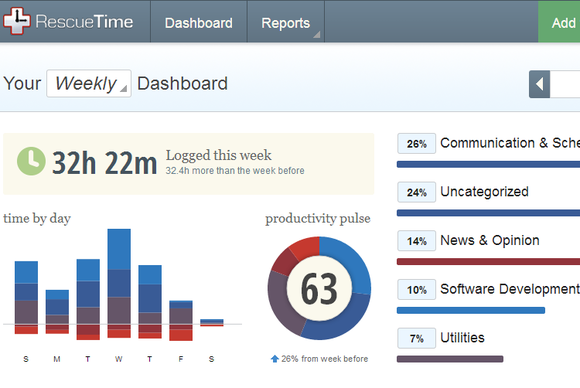The height and width of the screenshot is (388, 580).
Task: Click the green Add button
Action: pos(559,22)
